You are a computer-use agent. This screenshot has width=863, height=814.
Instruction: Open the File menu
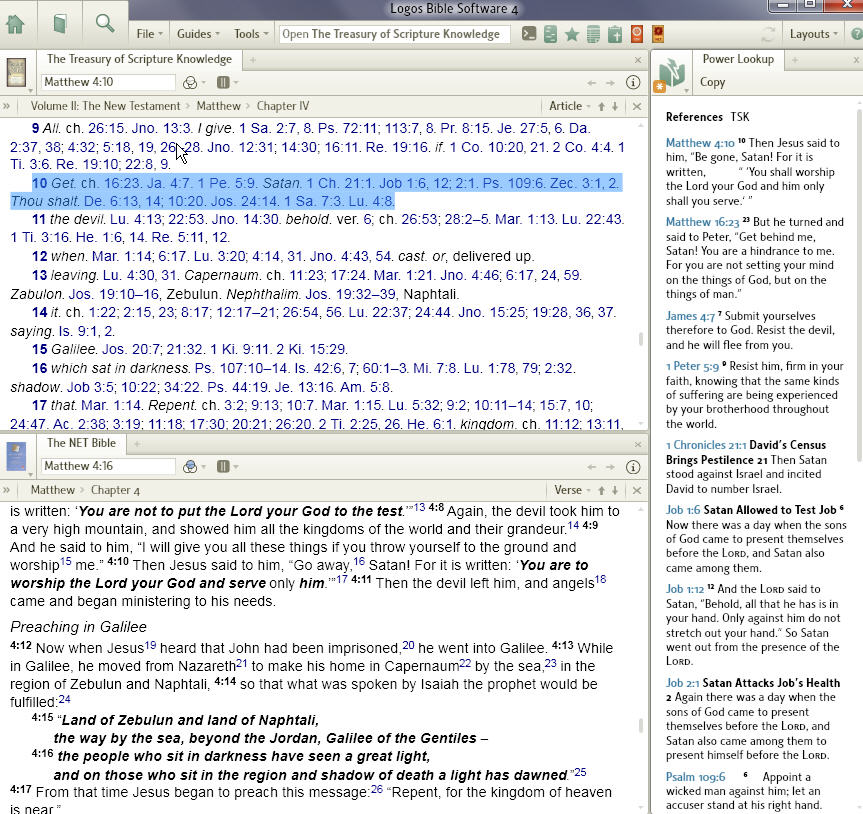click(149, 34)
